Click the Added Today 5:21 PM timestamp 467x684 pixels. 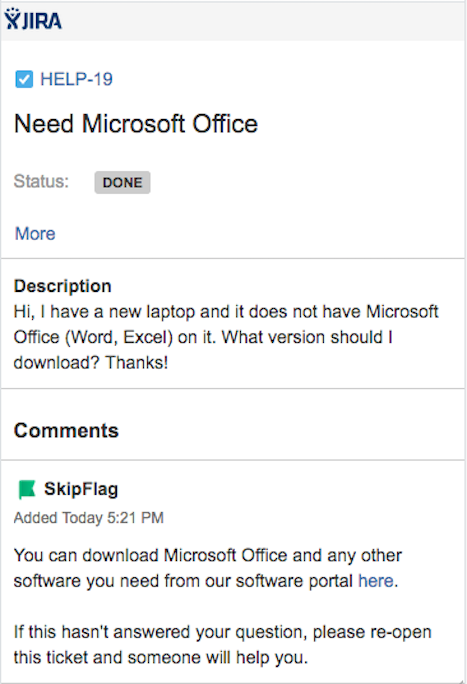coord(89,518)
